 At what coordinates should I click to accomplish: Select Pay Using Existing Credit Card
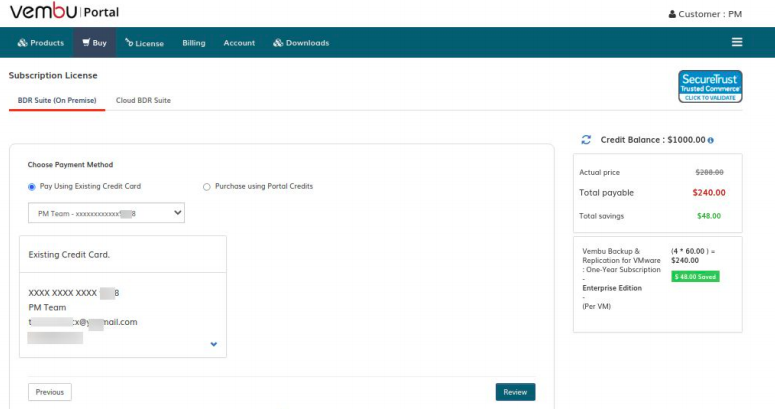pyautogui.click(x=32, y=187)
